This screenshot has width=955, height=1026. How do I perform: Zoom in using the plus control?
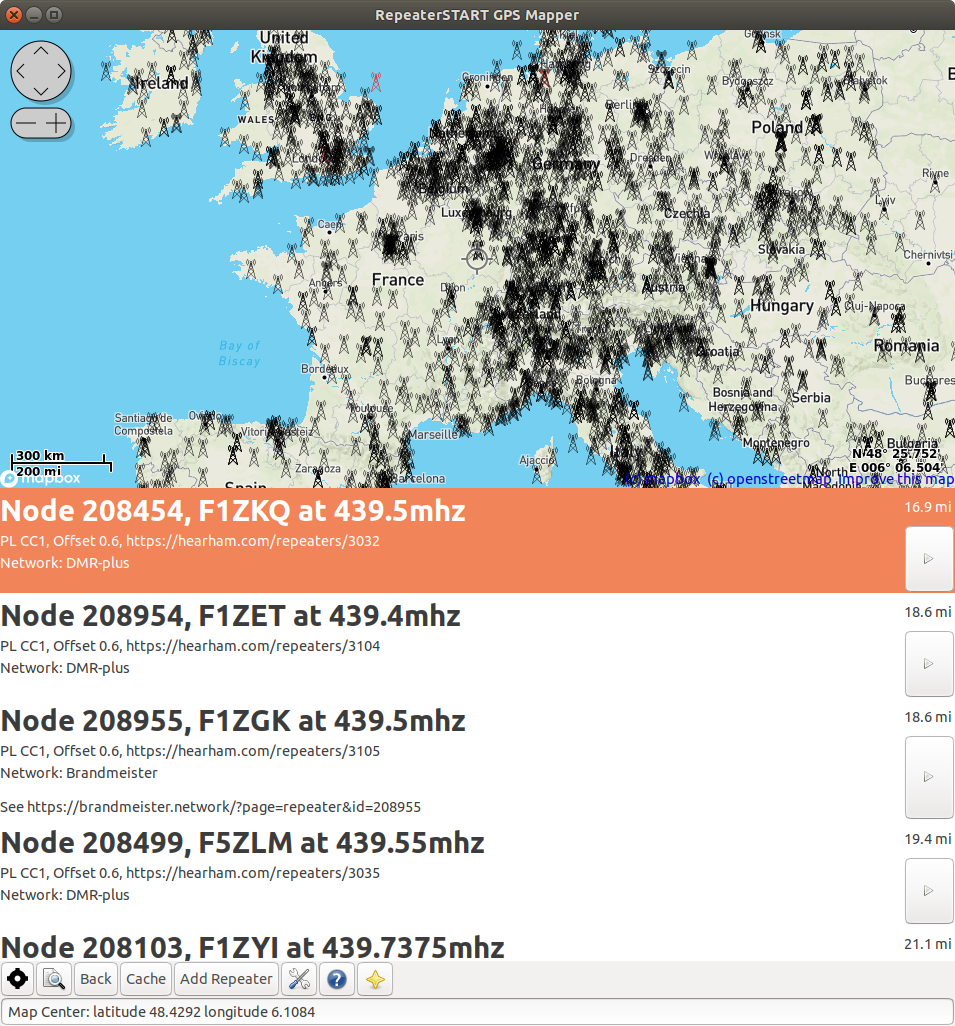click(x=57, y=123)
